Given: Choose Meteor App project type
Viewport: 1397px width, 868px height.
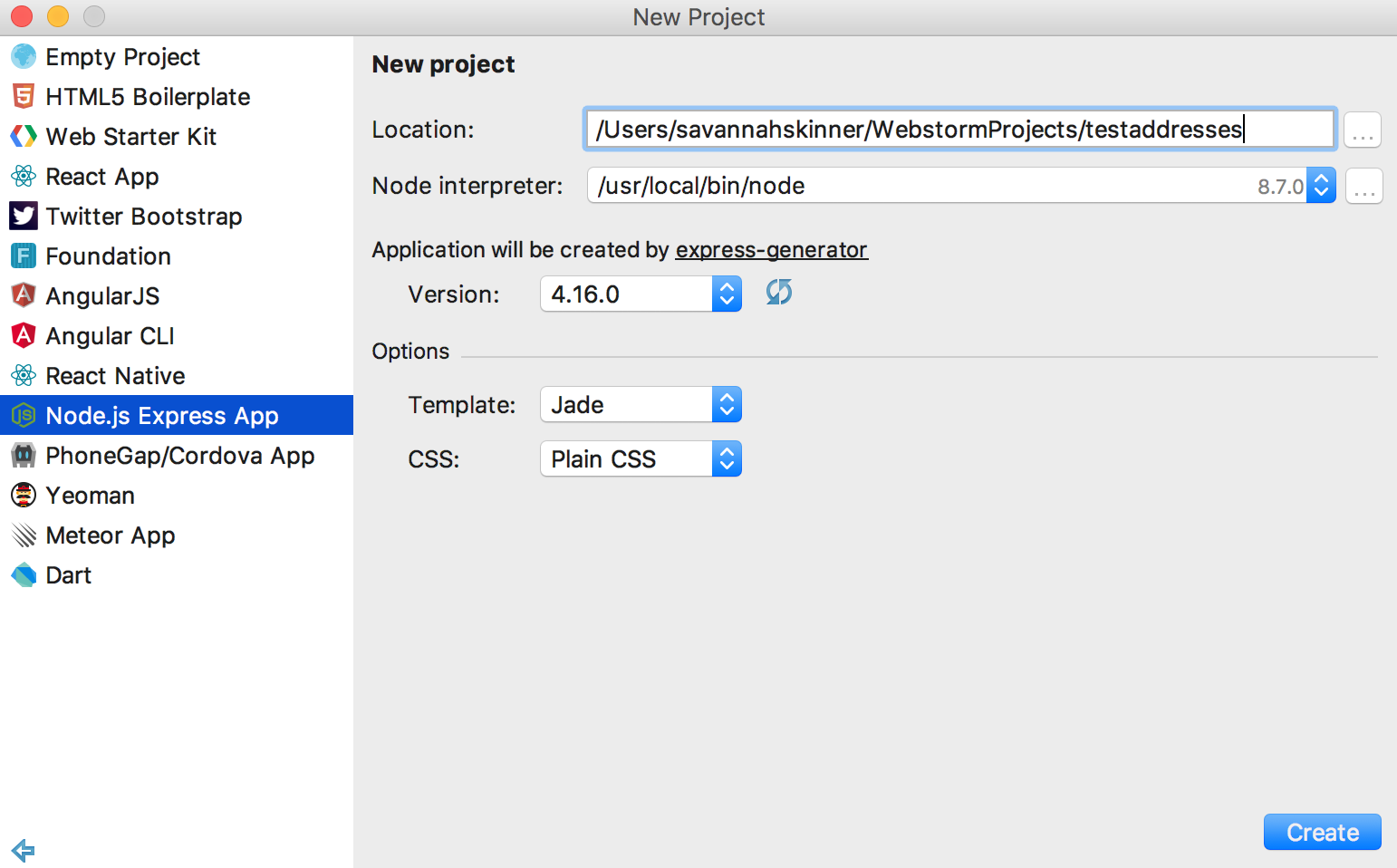Looking at the screenshot, I should (177, 535).
